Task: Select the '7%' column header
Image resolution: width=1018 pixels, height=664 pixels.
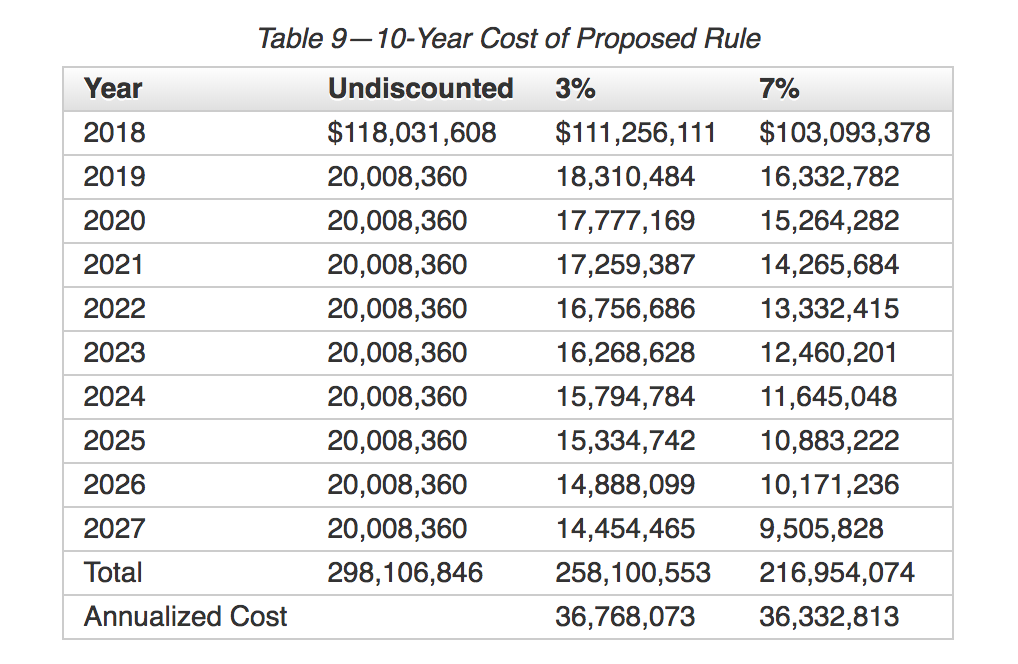Action: (780, 89)
